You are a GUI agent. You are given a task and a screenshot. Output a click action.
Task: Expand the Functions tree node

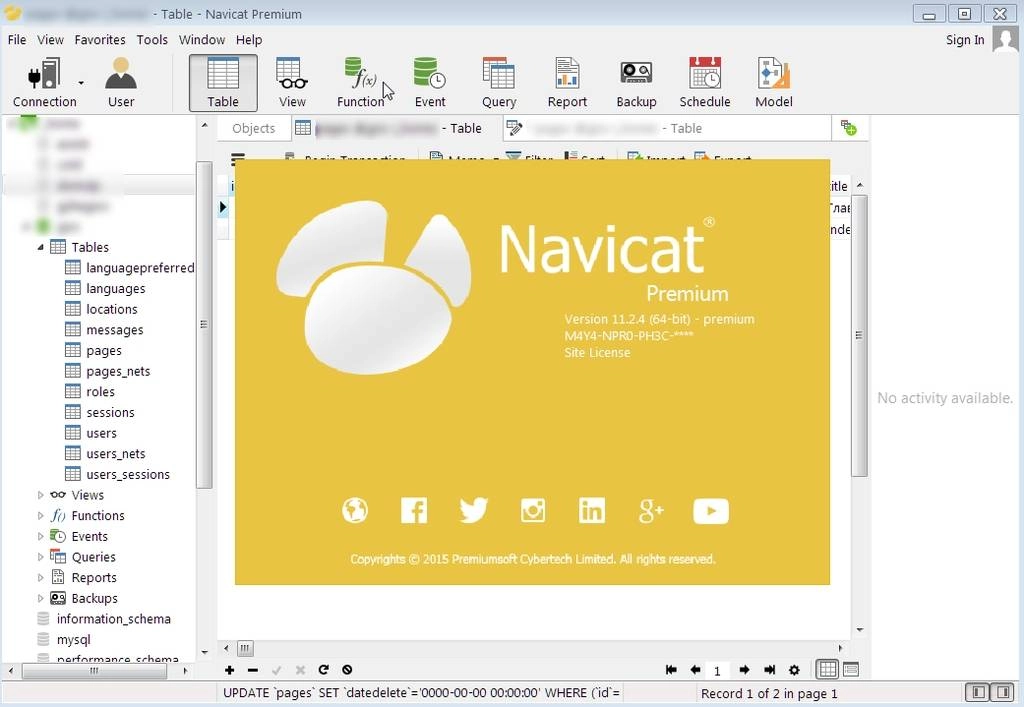40,516
